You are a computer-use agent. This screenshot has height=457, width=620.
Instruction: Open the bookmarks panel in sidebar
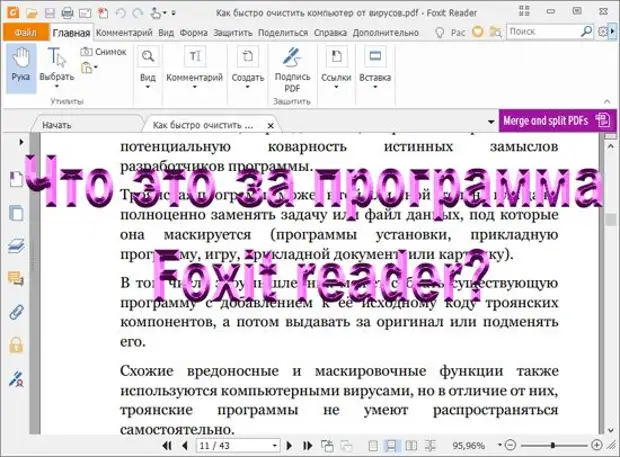click(15, 180)
